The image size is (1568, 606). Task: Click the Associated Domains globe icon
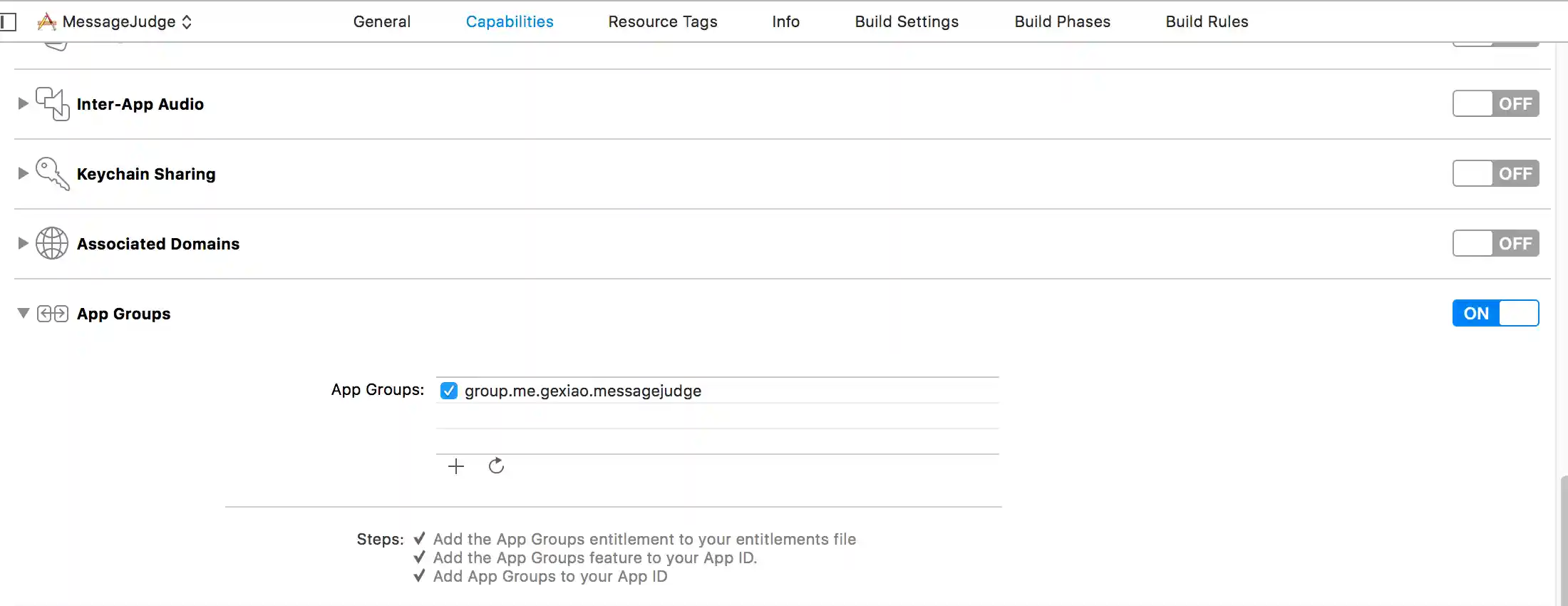point(52,243)
